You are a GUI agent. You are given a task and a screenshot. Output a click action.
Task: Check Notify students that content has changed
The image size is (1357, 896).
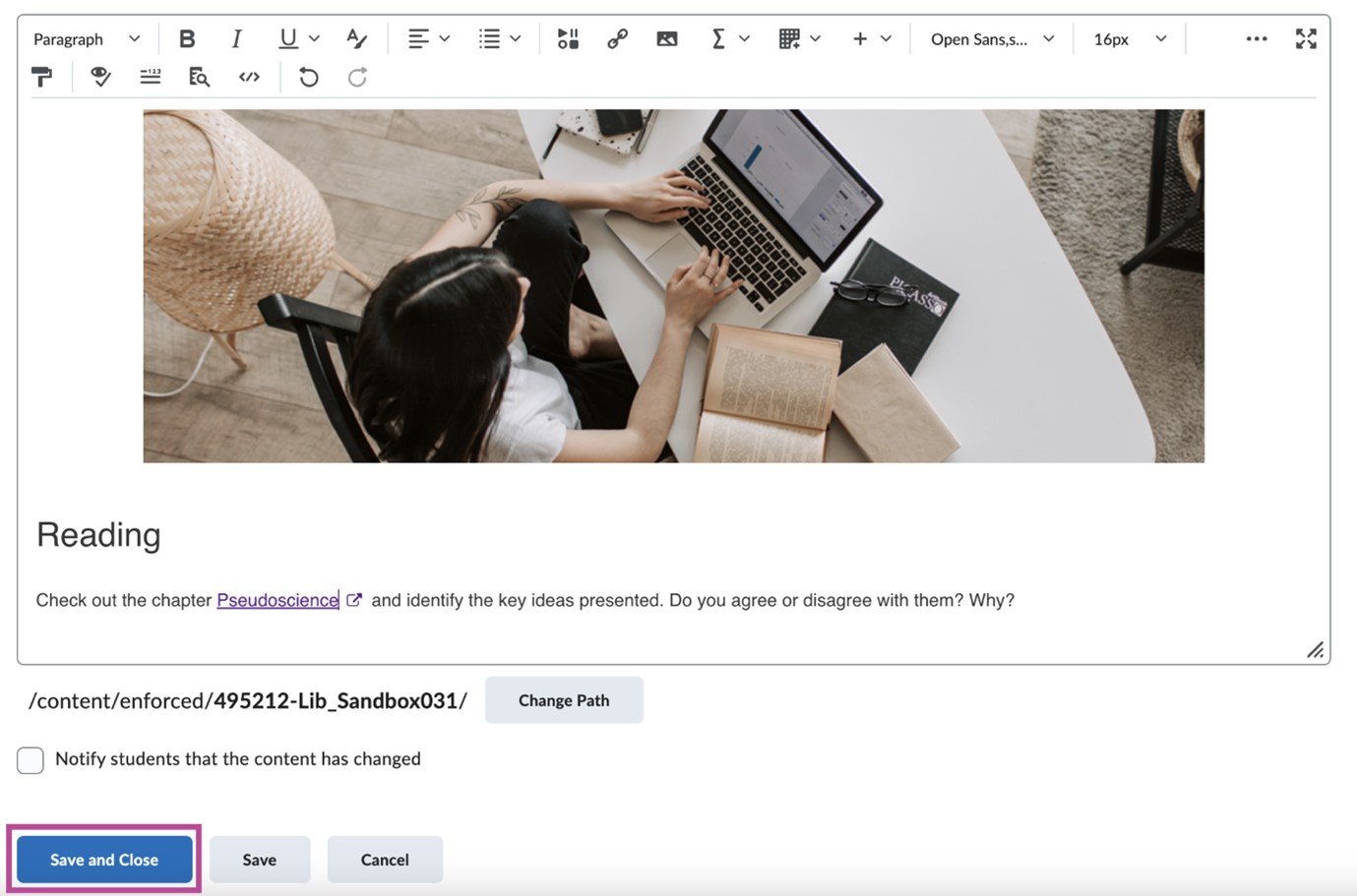[31, 760]
